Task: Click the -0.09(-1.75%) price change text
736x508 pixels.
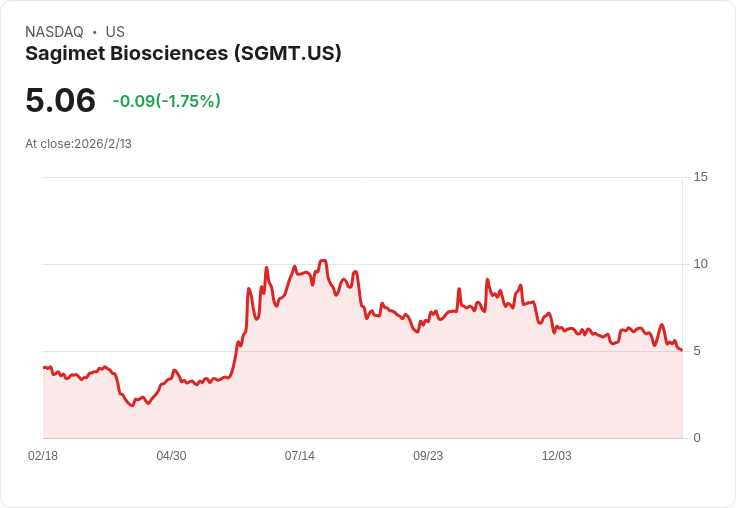Action: point(166,101)
